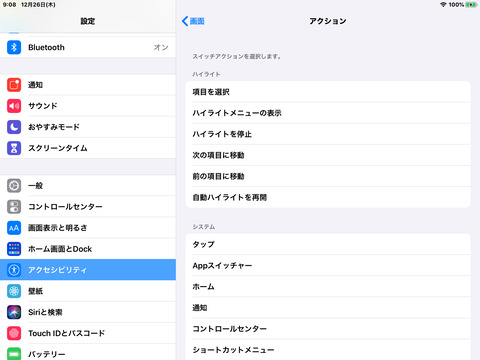480x360 pixels.
Task: Tap the スイッチアクションを選択します description
Action: click(x=236, y=56)
